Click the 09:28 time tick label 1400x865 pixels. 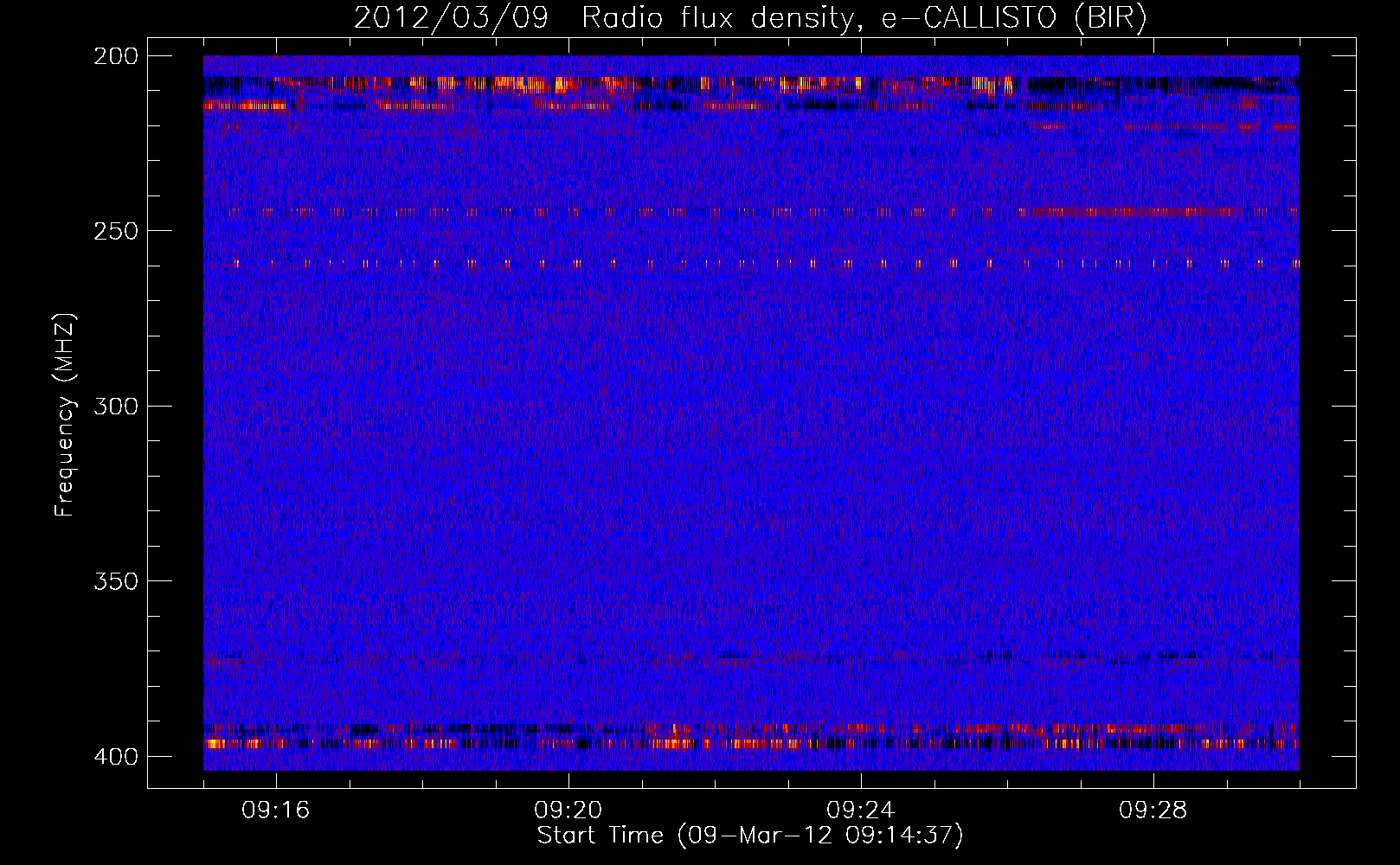pyautogui.click(x=1153, y=811)
